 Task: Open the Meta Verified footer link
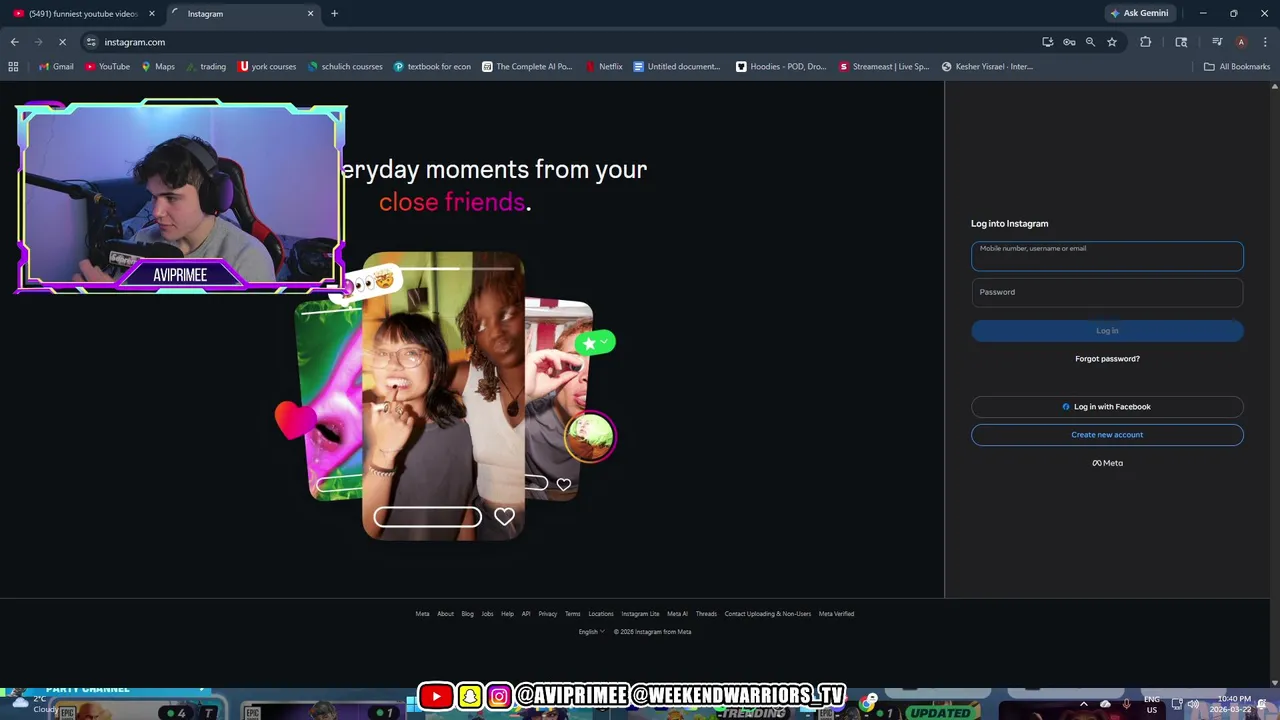point(836,614)
